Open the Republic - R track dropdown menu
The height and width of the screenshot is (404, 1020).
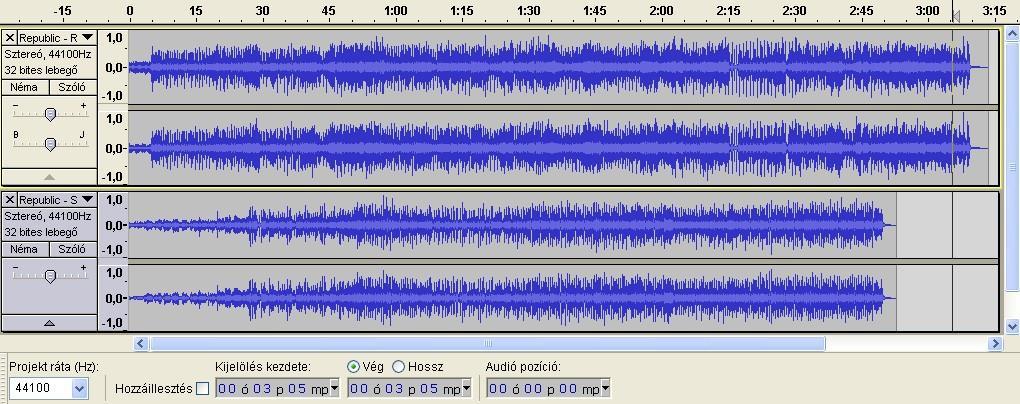pos(87,38)
